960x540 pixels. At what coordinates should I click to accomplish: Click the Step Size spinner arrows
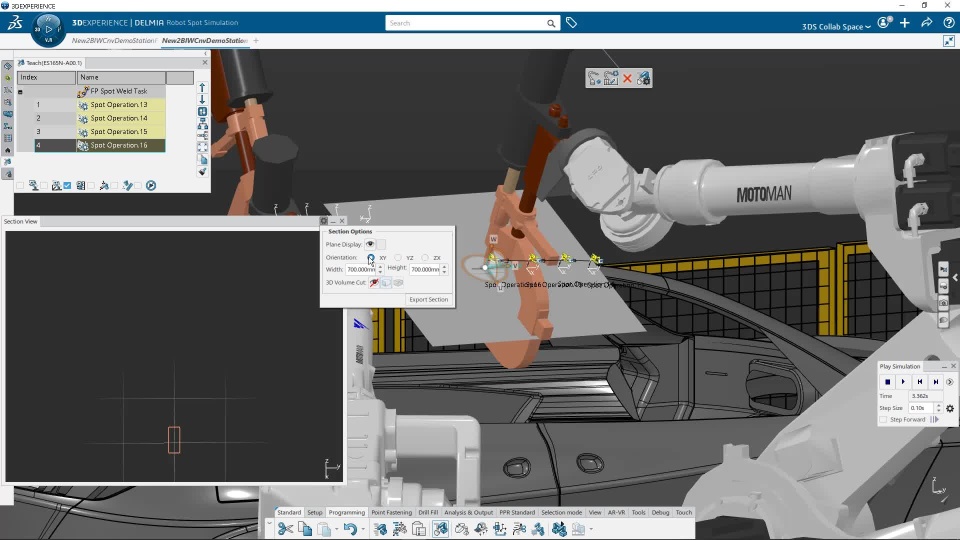[x=939, y=408]
